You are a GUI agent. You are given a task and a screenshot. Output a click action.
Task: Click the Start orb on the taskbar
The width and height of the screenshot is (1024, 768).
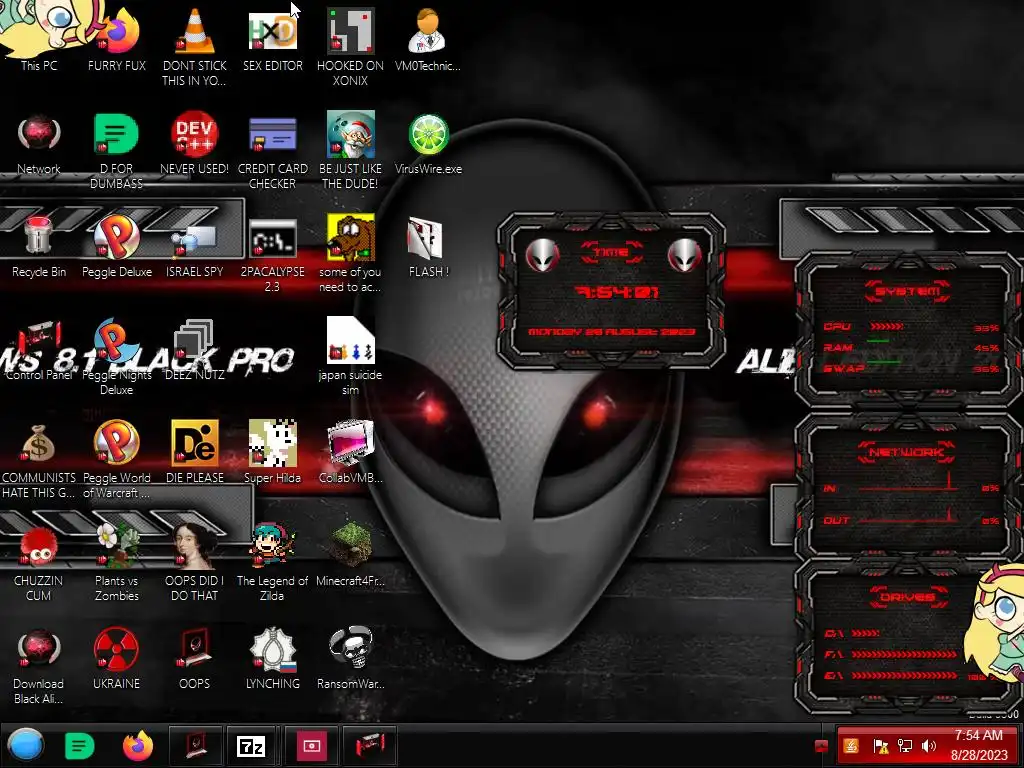coord(25,745)
